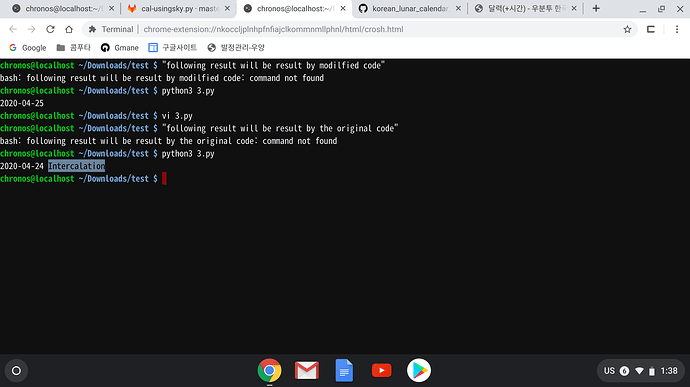Open the notification count badge
690x387 pixels.
pyautogui.click(x=624, y=371)
